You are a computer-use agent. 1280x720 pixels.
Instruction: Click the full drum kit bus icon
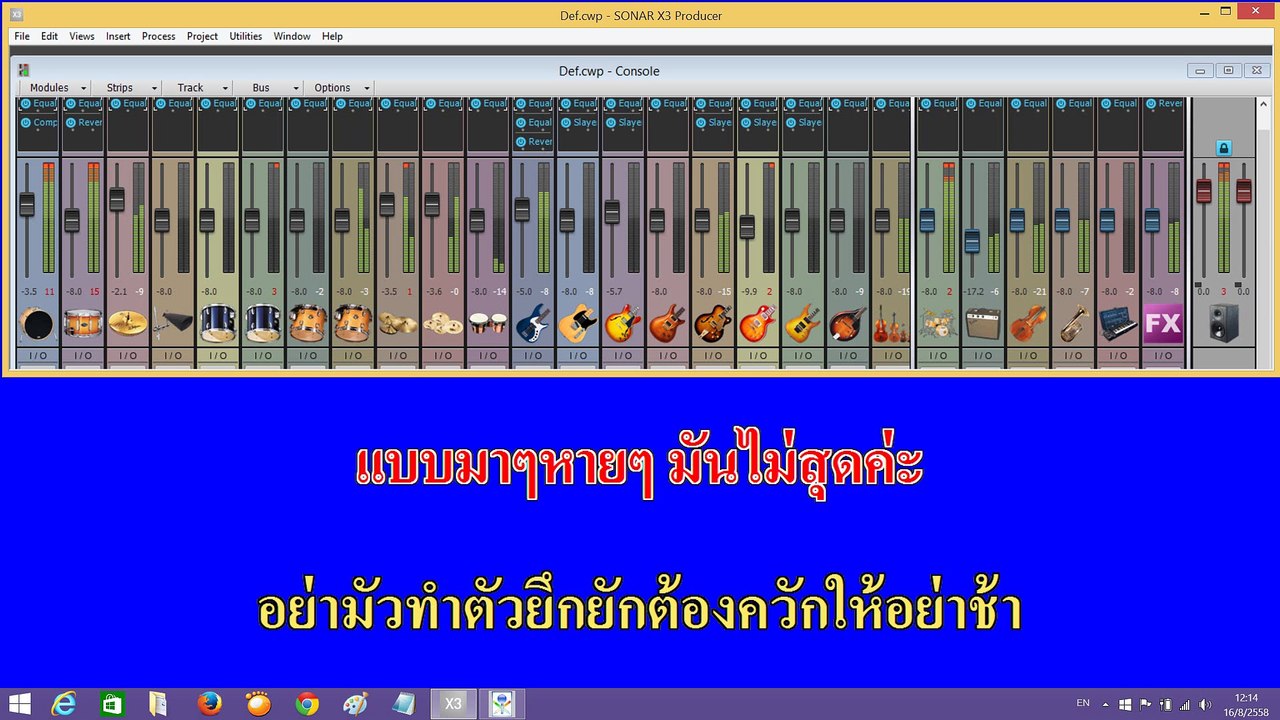[937, 324]
